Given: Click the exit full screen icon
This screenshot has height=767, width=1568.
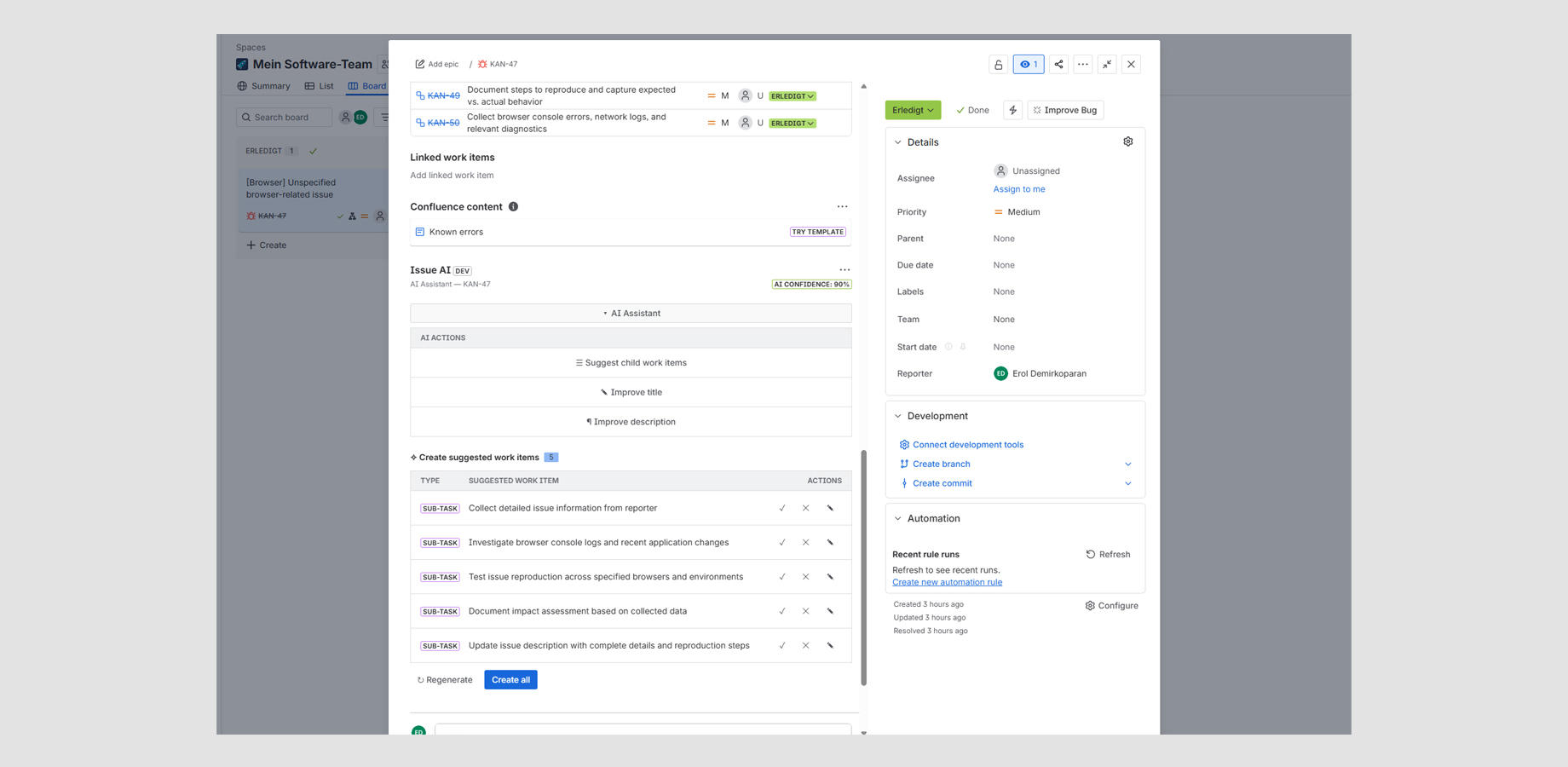Looking at the screenshot, I should tap(1107, 64).
